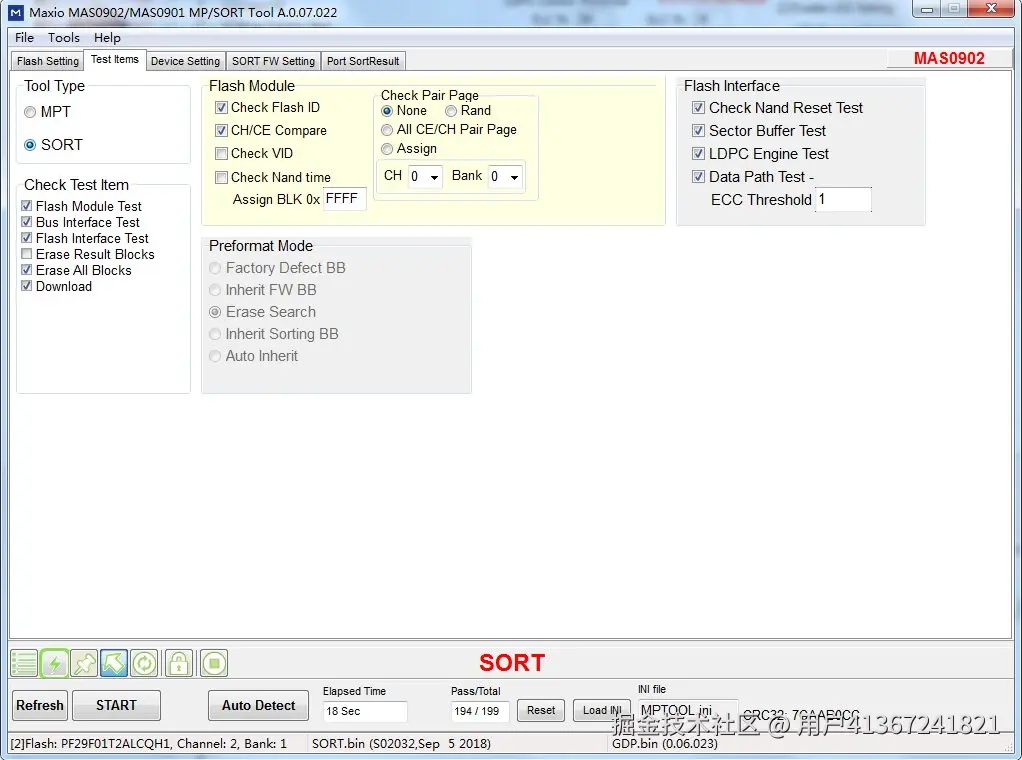
Task: Open the File menu
Action: click(x=24, y=38)
